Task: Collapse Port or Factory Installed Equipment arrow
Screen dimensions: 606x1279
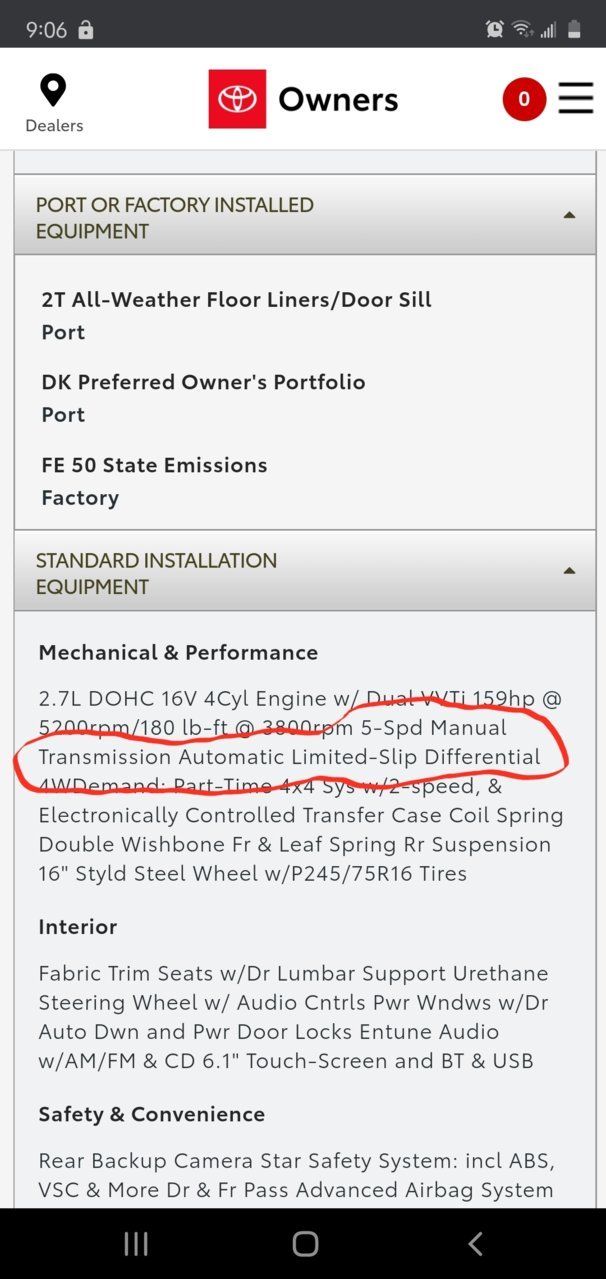Action: (x=569, y=215)
